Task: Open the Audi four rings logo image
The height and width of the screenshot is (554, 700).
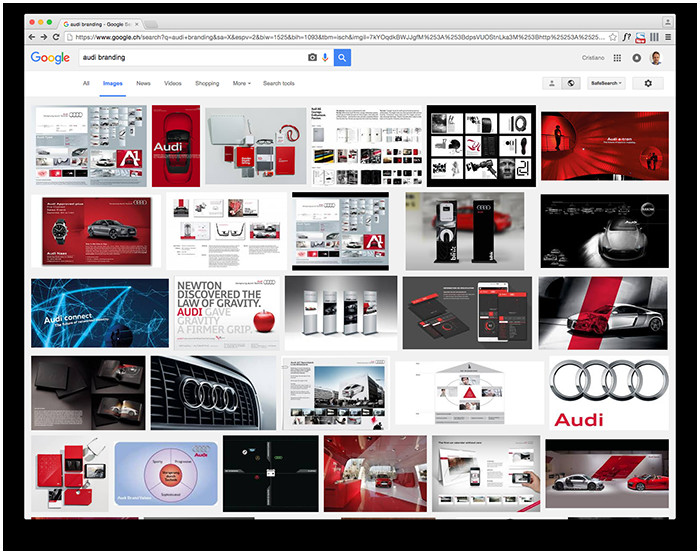Action: pyautogui.click(x=609, y=393)
